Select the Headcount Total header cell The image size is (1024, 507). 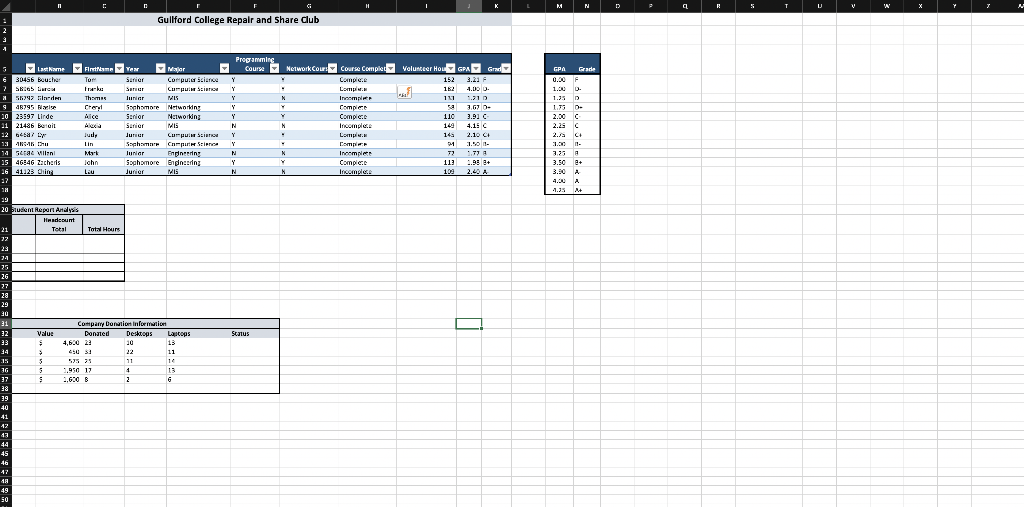click(x=59, y=225)
